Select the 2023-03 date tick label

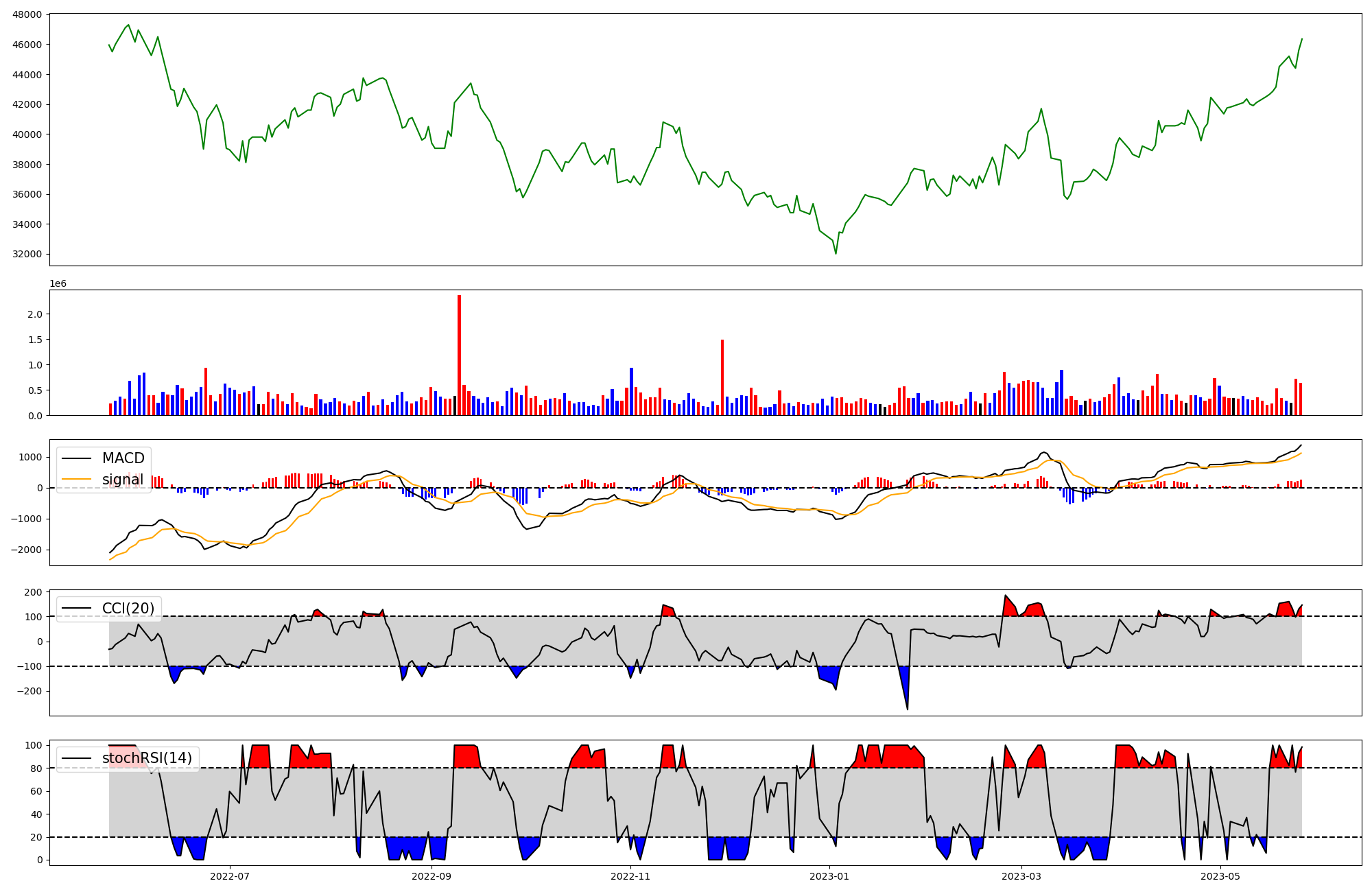point(1021,876)
